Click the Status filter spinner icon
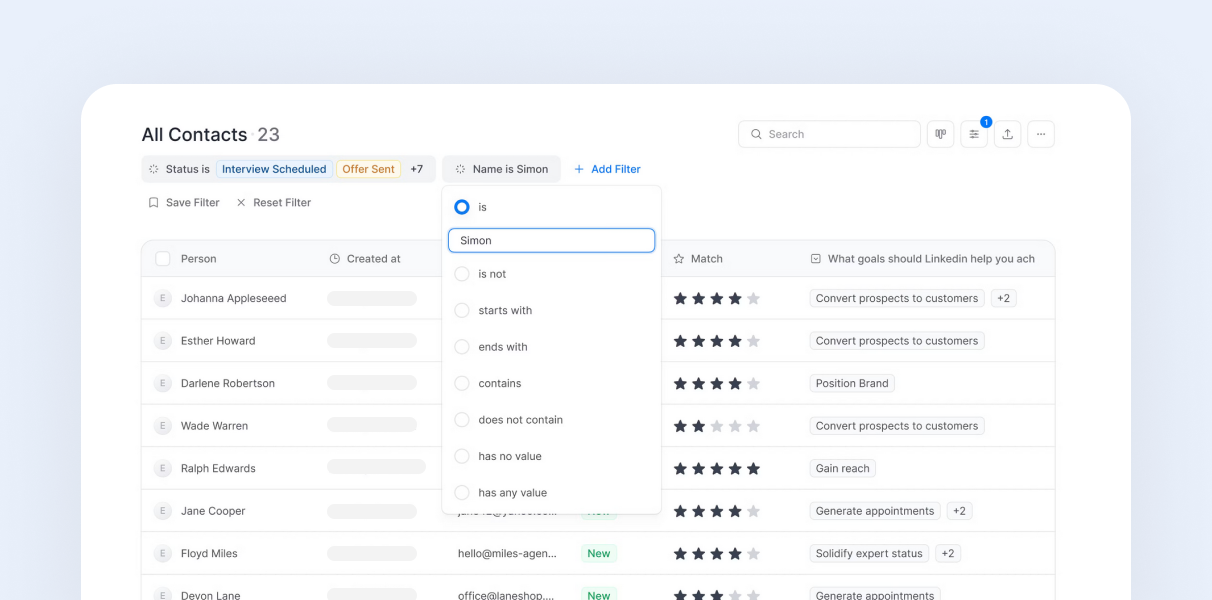Screen dimensions: 1212x600 [x=154, y=169]
